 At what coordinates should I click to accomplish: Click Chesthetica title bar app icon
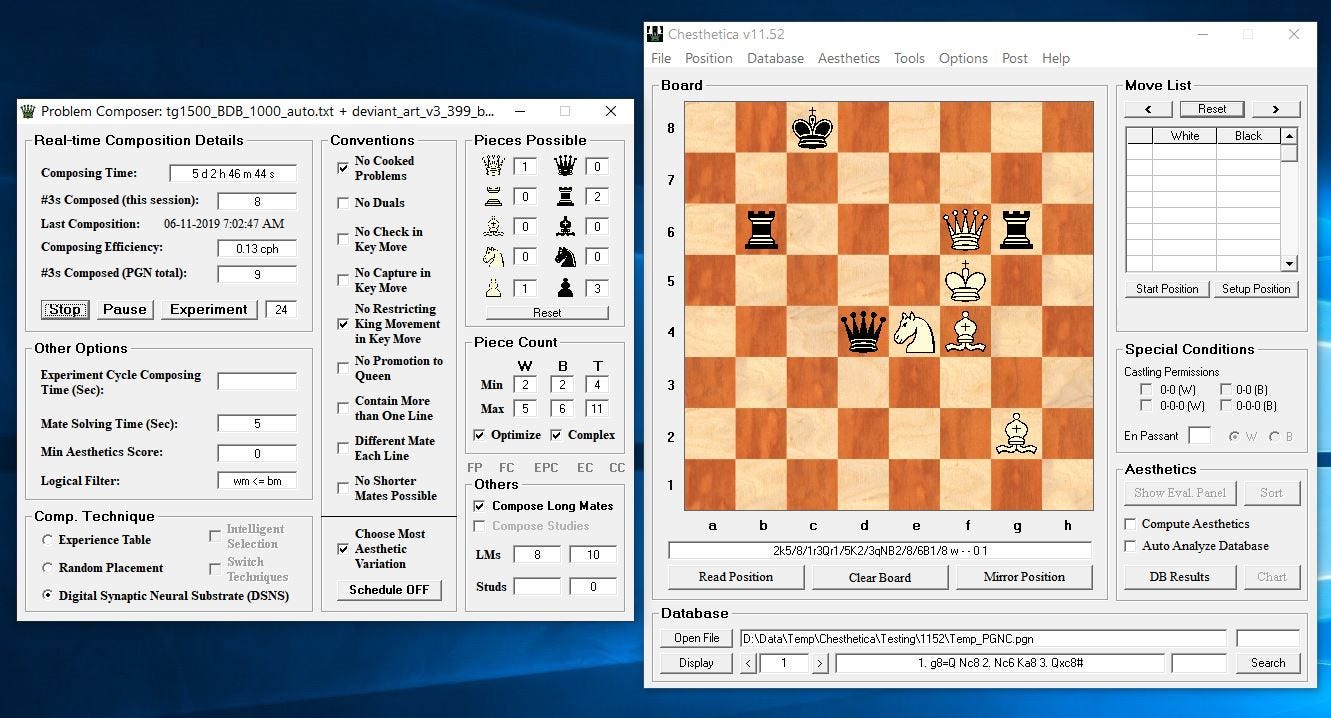(654, 34)
